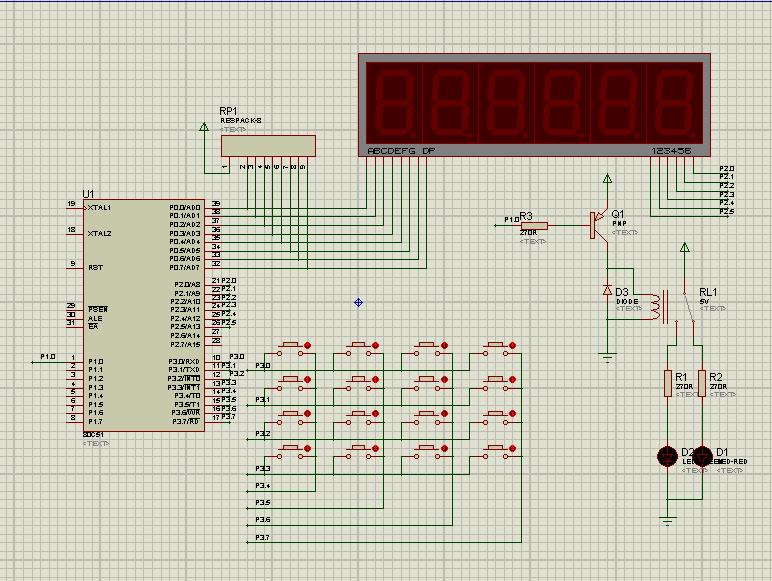The image size is (772, 581).
Task: Click the power terminal above the RL1 contact
Action: pos(684,248)
